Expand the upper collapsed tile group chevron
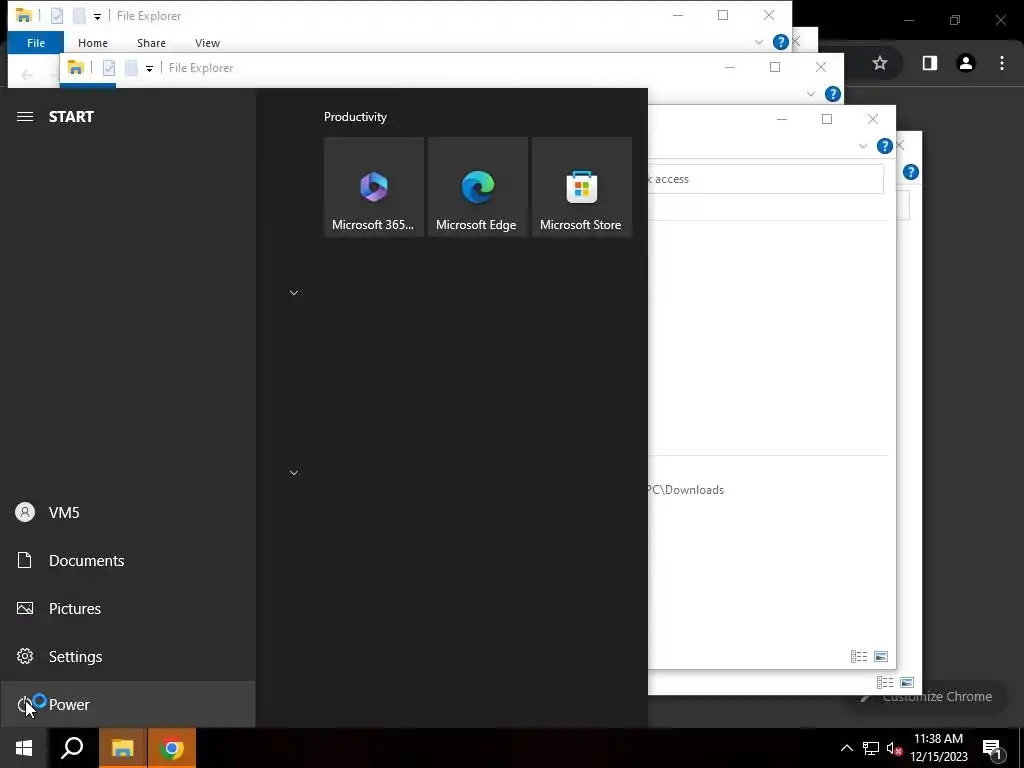This screenshot has height=768, width=1024. click(x=294, y=293)
